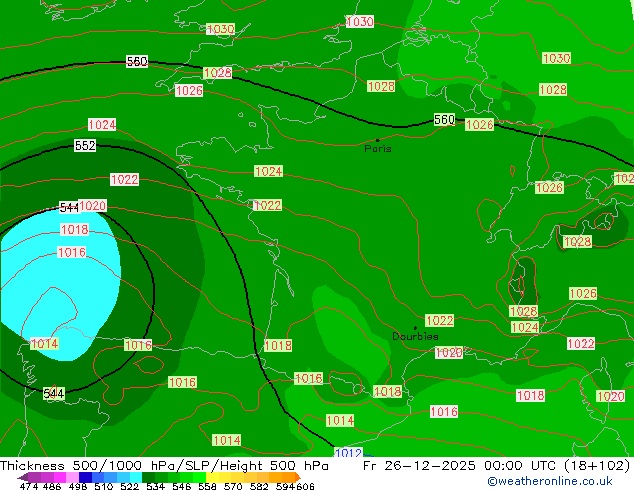The width and height of the screenshot is (634, 490).
Task: Click the 1024 label just below a 1028 label
Action: coord(525,327)
